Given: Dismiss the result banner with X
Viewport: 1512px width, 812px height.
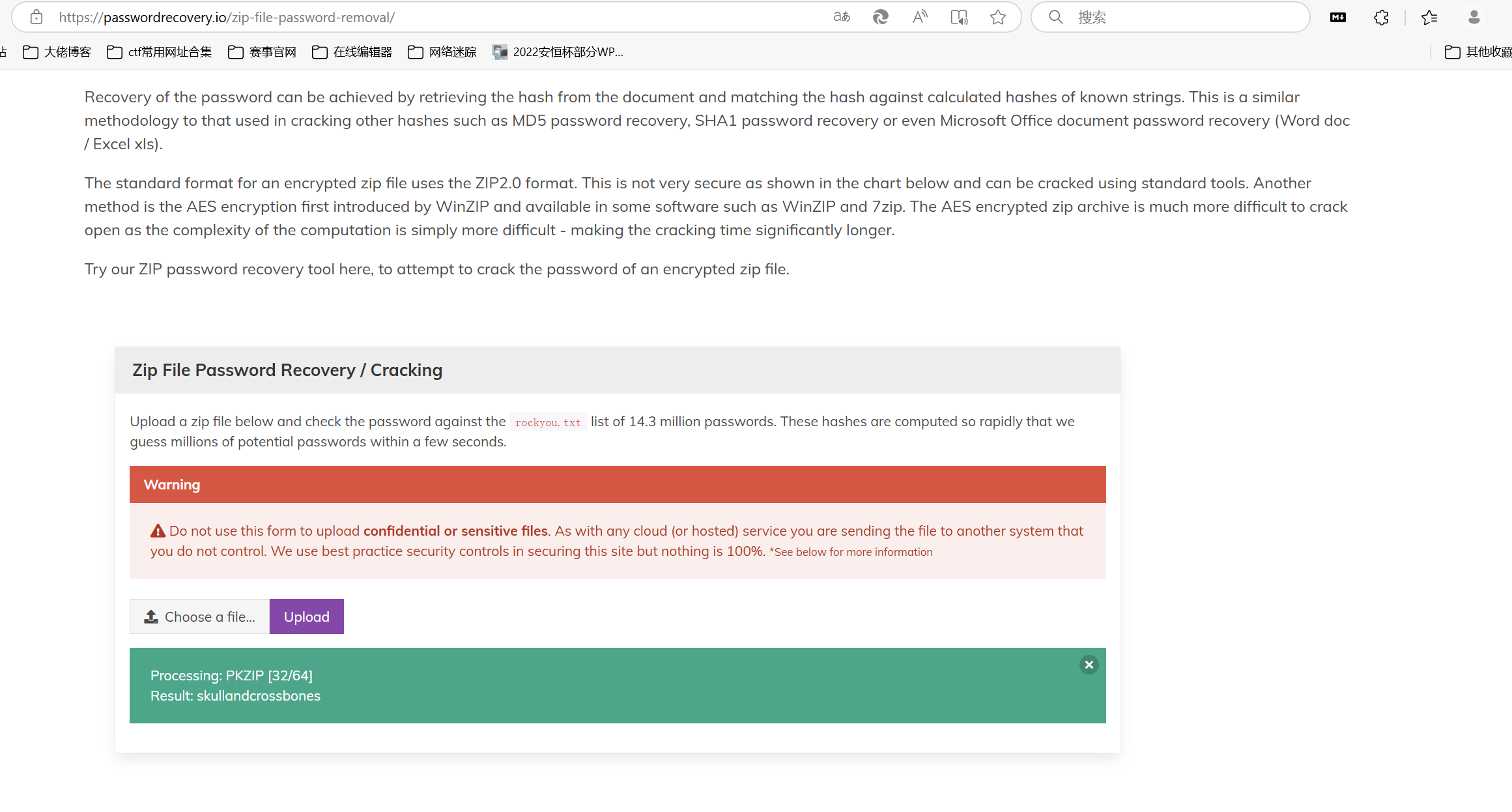Looking at the screenshot, I should [1089, 665].
